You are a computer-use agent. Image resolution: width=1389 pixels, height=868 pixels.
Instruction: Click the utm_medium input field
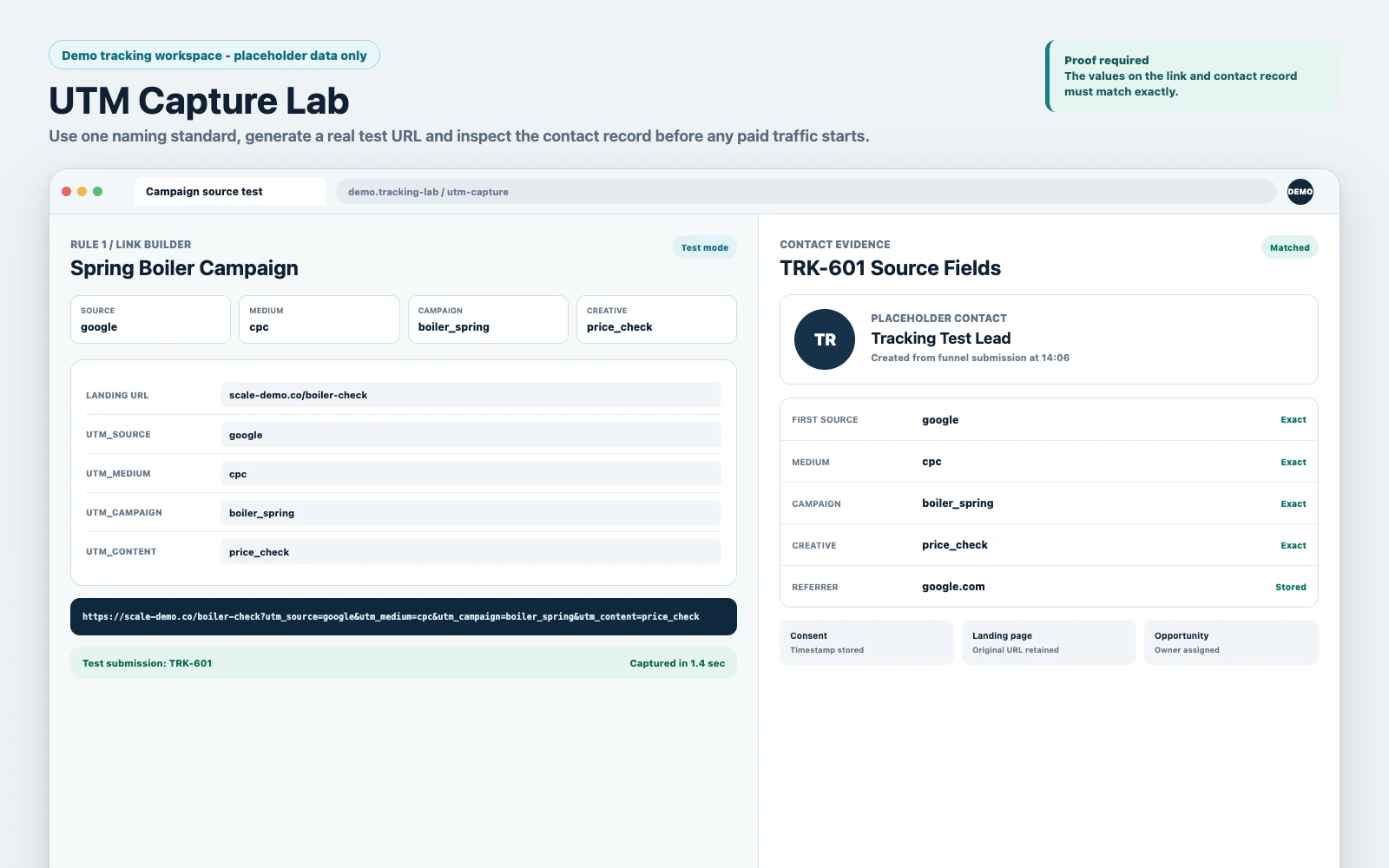coord(471,474)
